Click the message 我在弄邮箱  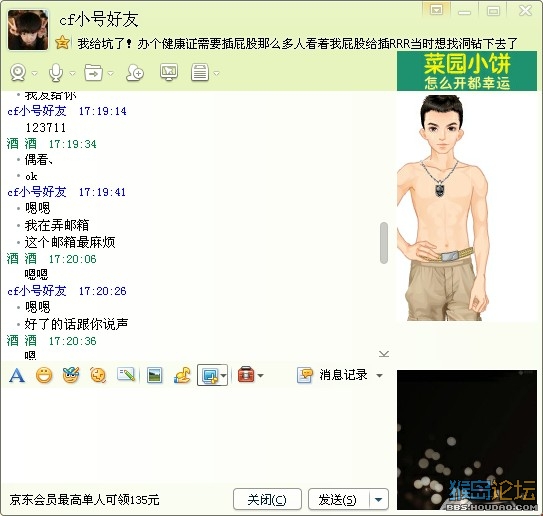57,225
